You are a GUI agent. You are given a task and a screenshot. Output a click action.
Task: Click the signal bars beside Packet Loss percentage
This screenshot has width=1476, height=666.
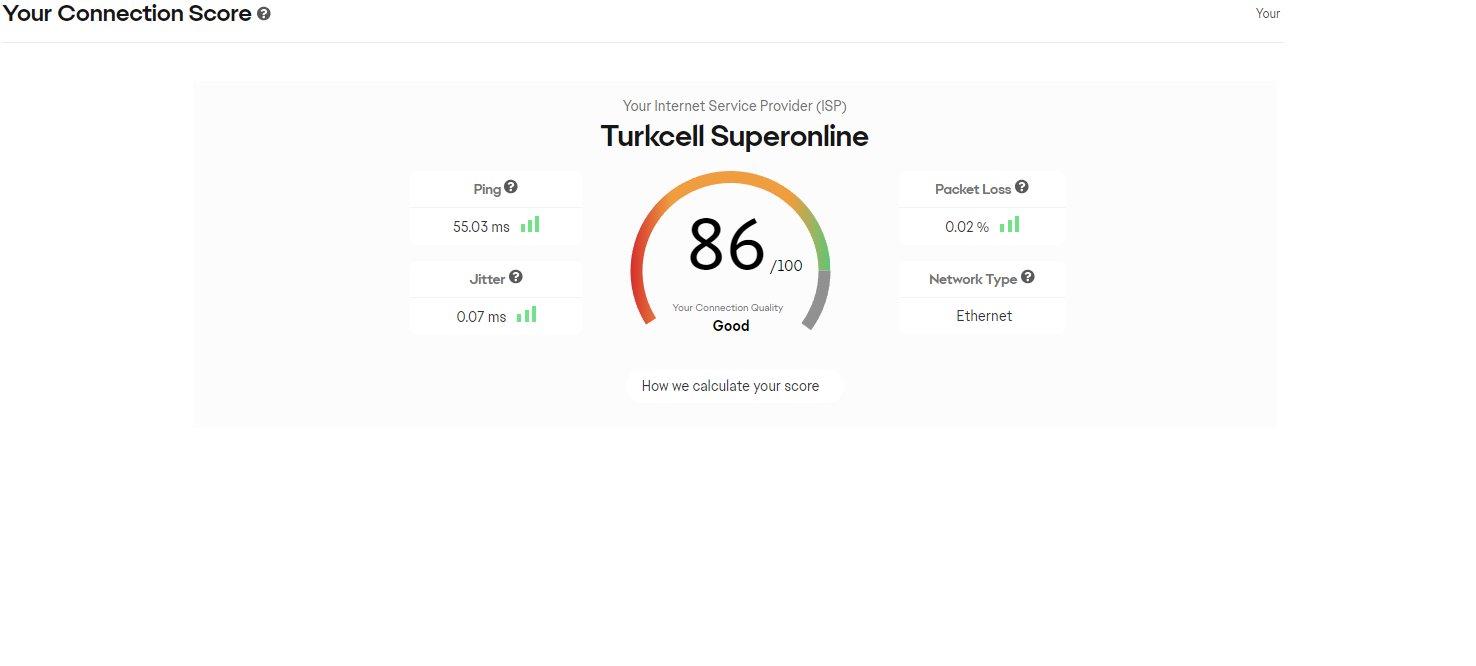pyautogui.click(x=1009, y=225)
